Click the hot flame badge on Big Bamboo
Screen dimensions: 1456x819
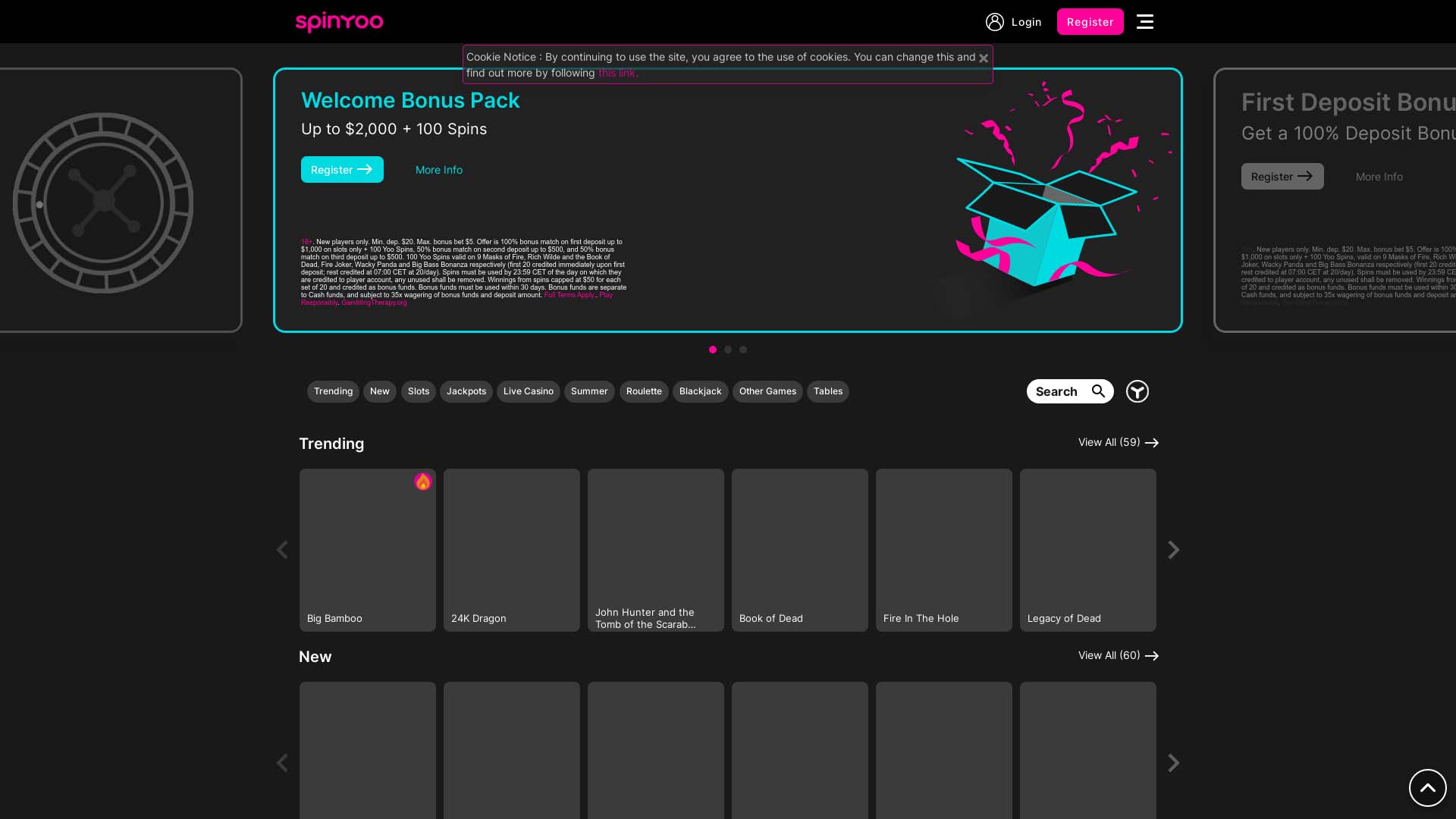tap(422, 481)
